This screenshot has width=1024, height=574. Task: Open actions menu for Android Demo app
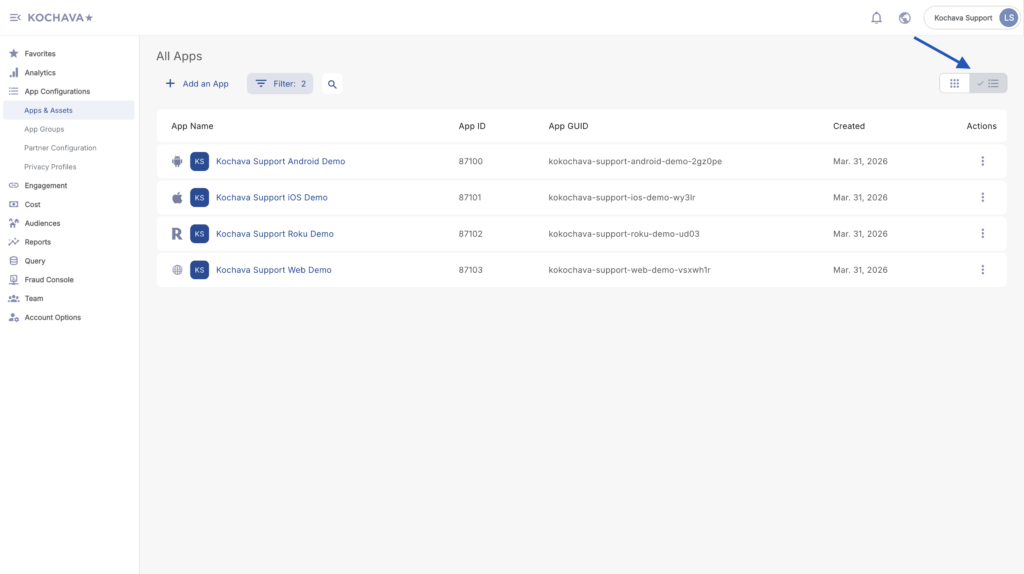point(982,161)
